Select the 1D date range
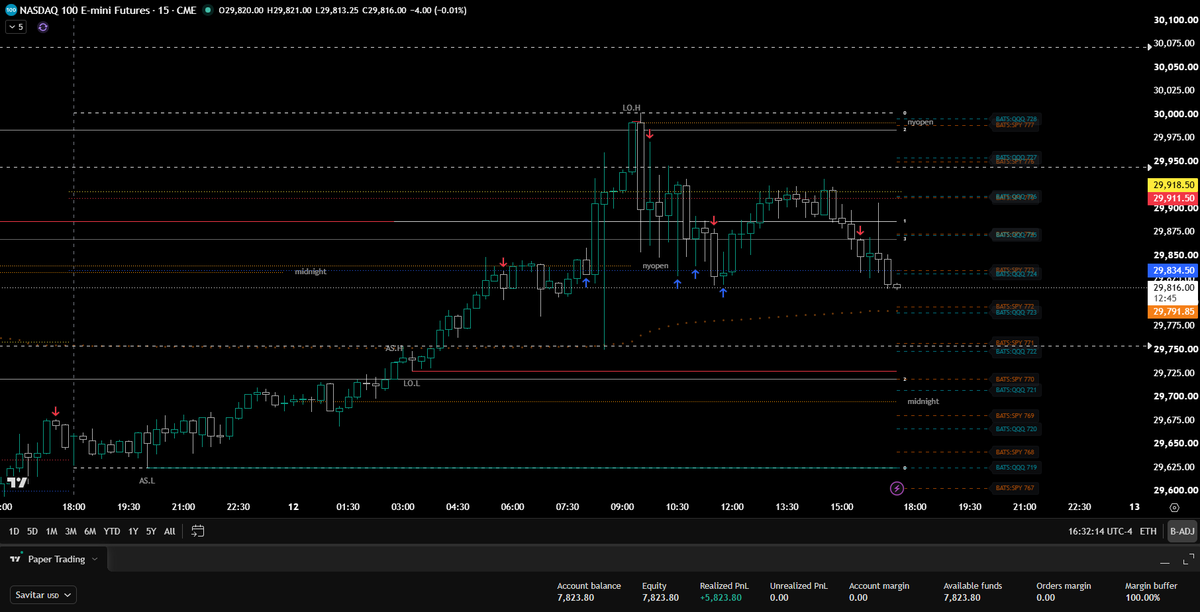 pyautogui.click(x=14, y=531)
